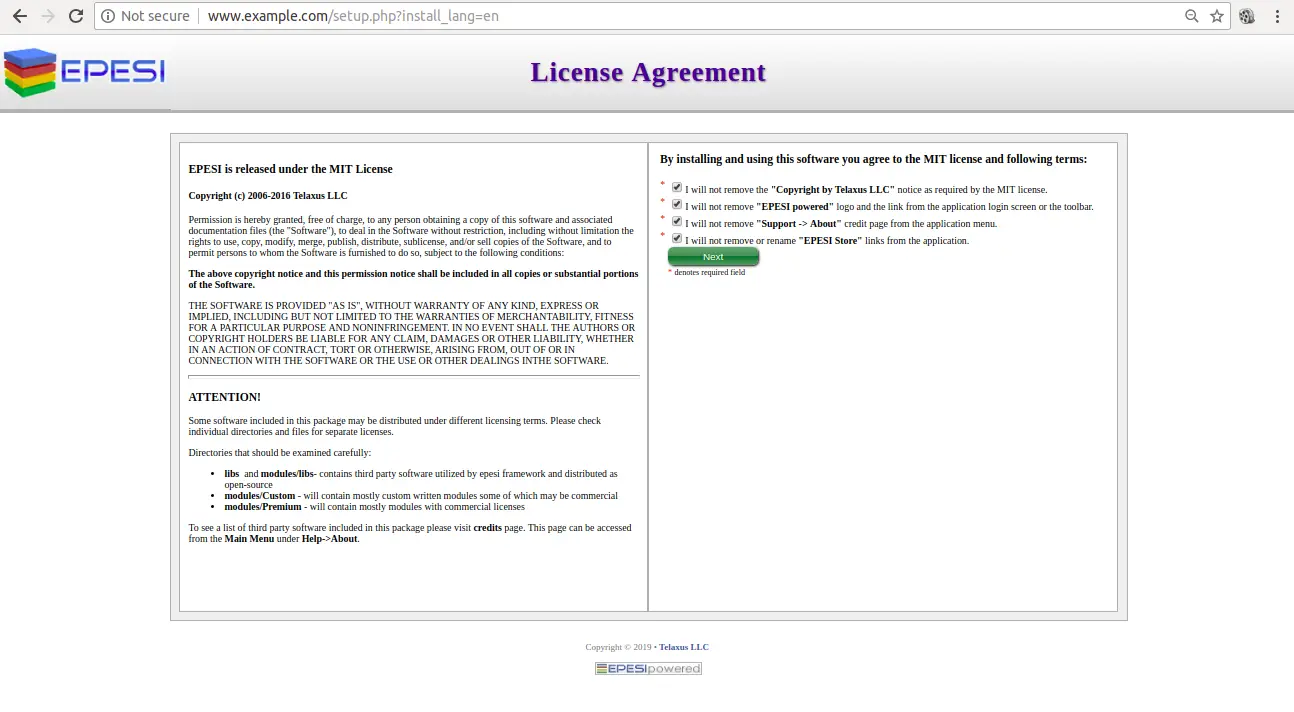Image resolution: width=1294 pixels, height=712 pixels.
Task: Bookmark this page with the star icon
Action: (x=1217, y=16)
